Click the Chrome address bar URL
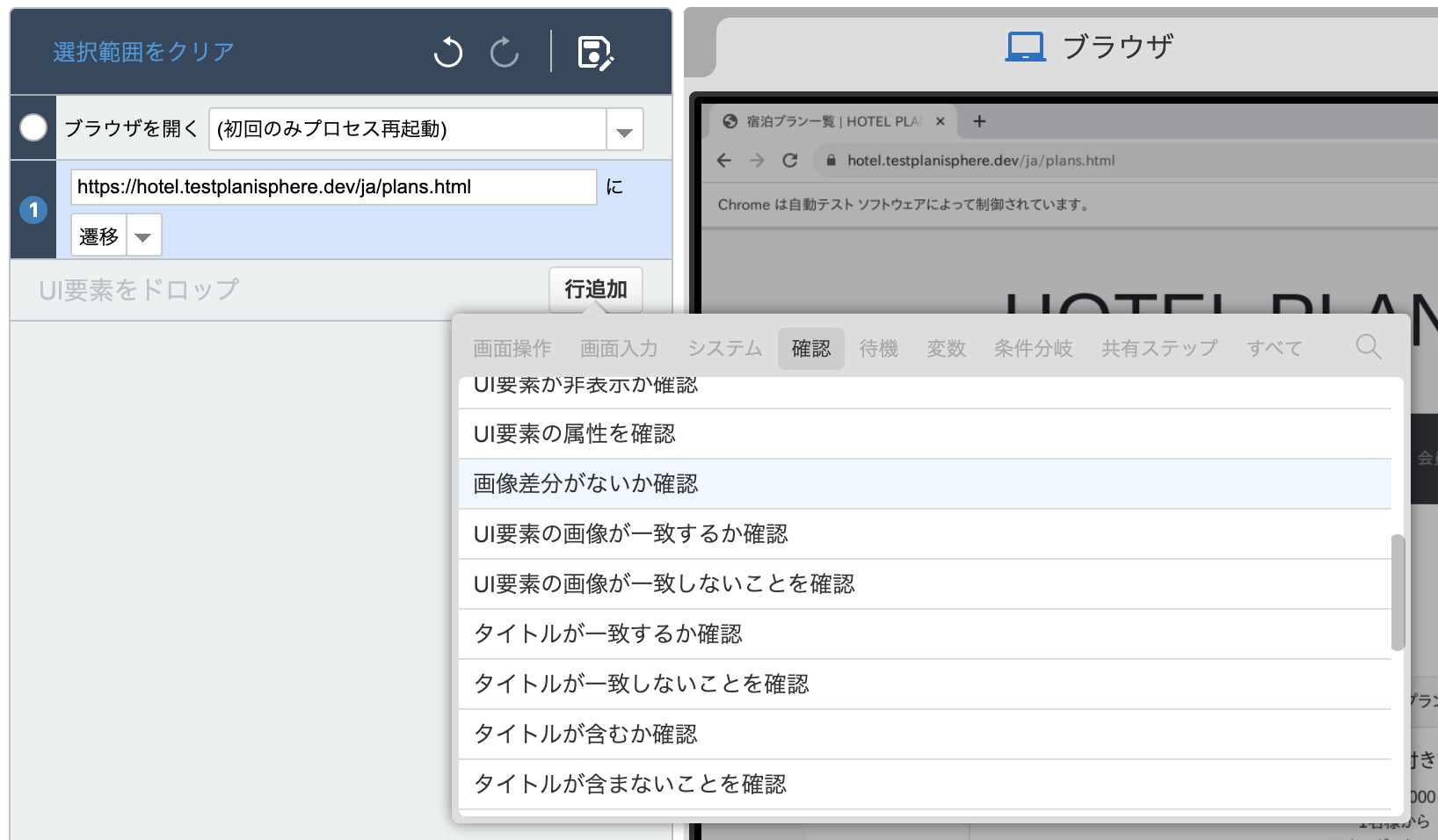This screenshot has width=1438, height=840. 981,161
